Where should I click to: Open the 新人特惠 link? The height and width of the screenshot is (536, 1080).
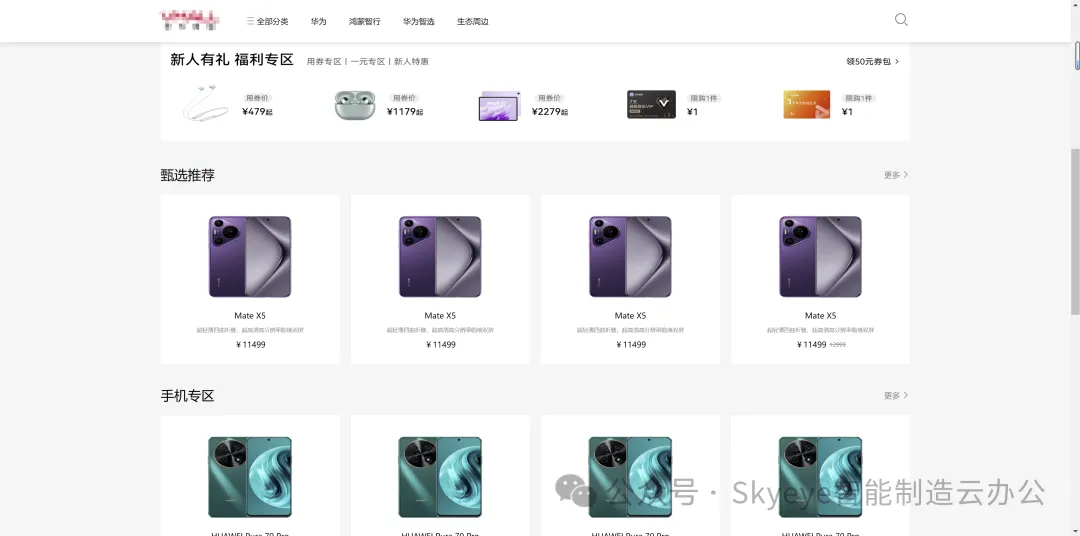pos(411,61)
